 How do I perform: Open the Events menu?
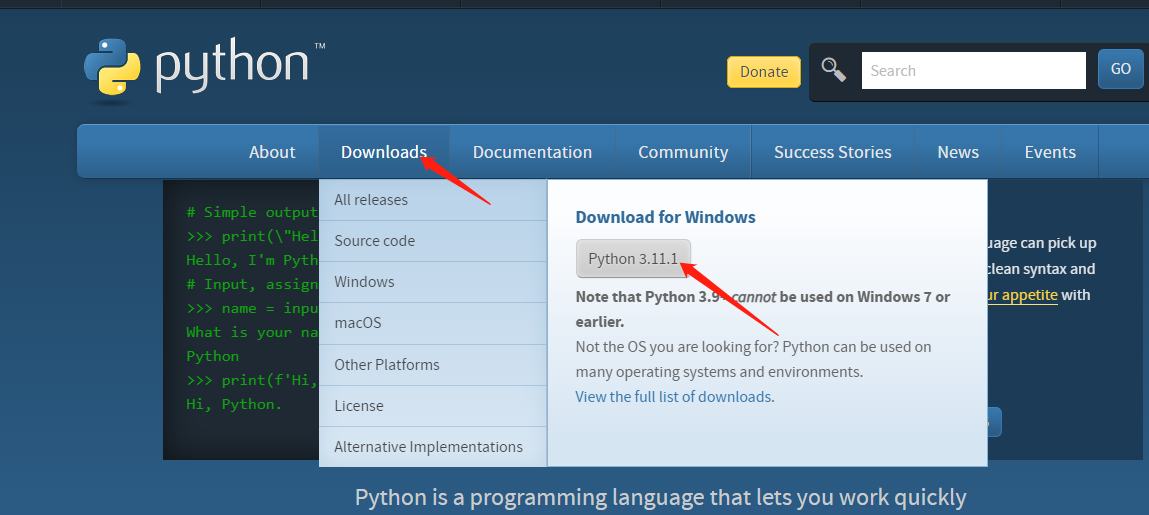1050,152
